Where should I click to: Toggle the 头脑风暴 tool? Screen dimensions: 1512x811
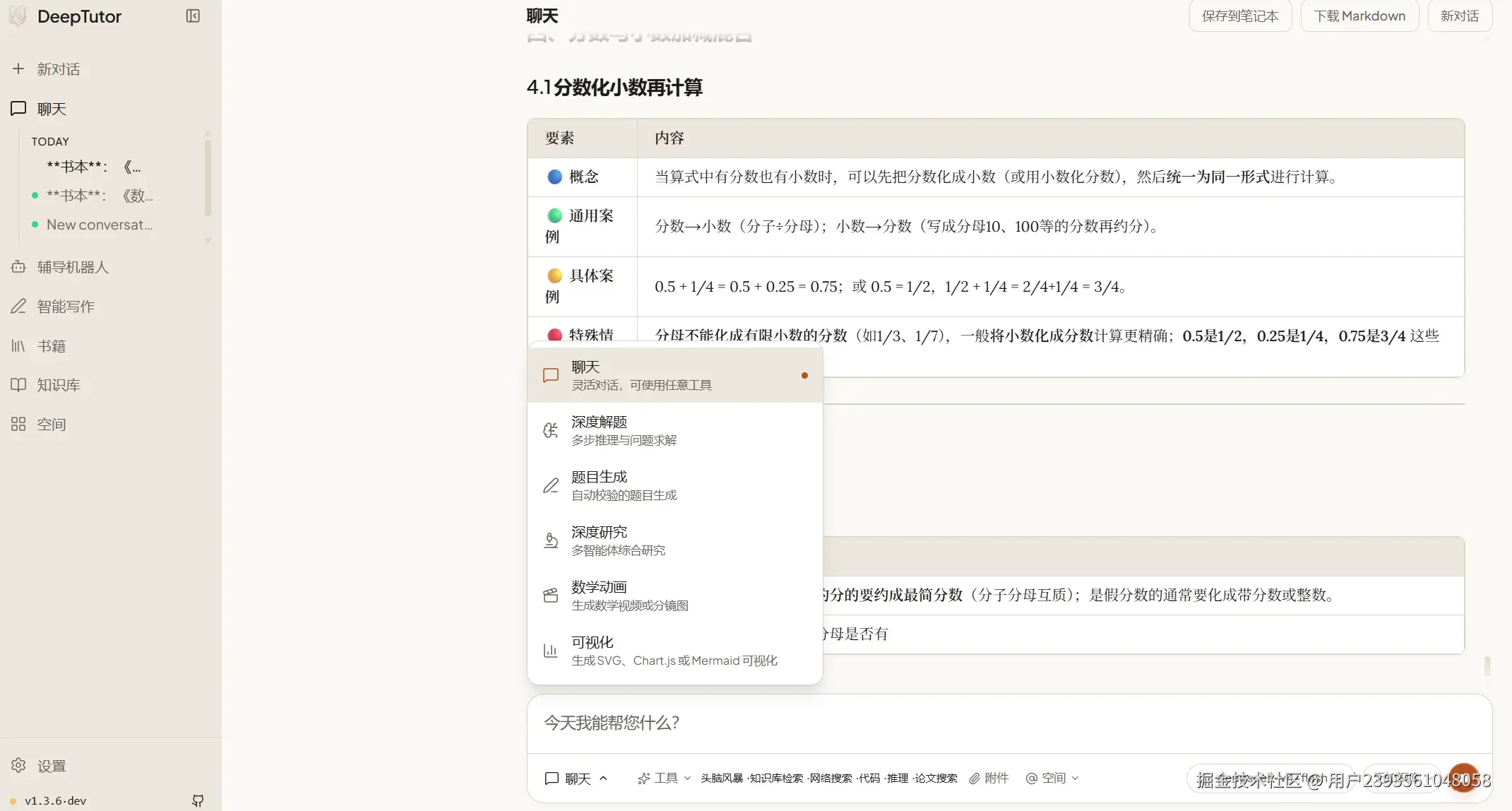tap(722, 779)
